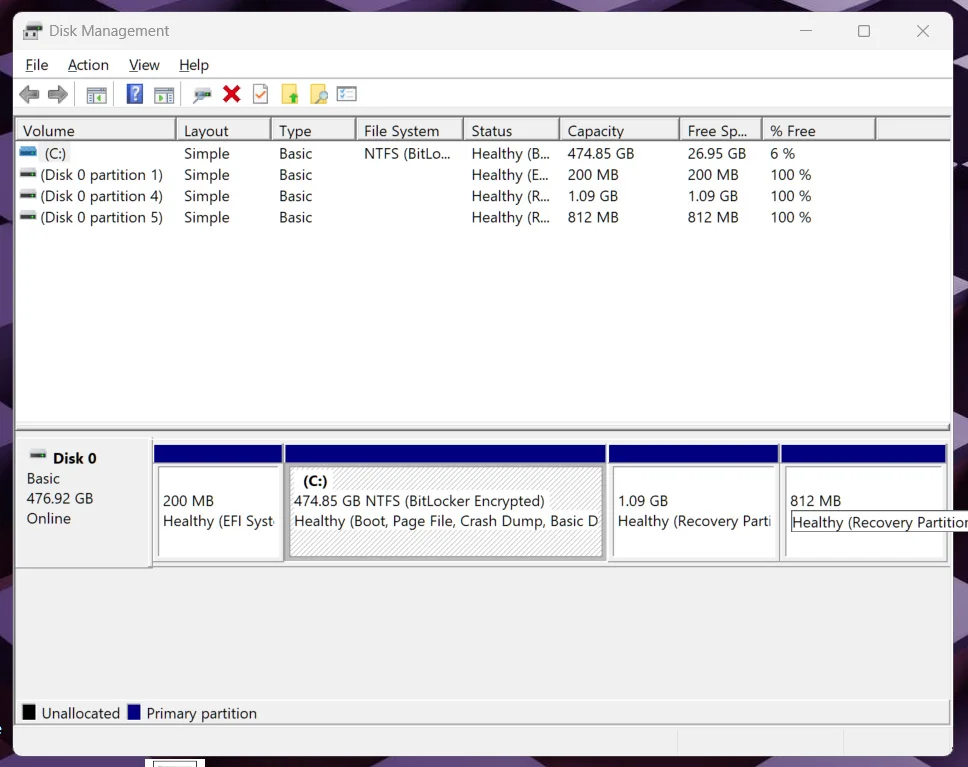Screen dimensions: 968x767
Task: Click the 26.95 GB free space cell
Action: [x=717, y=153]
